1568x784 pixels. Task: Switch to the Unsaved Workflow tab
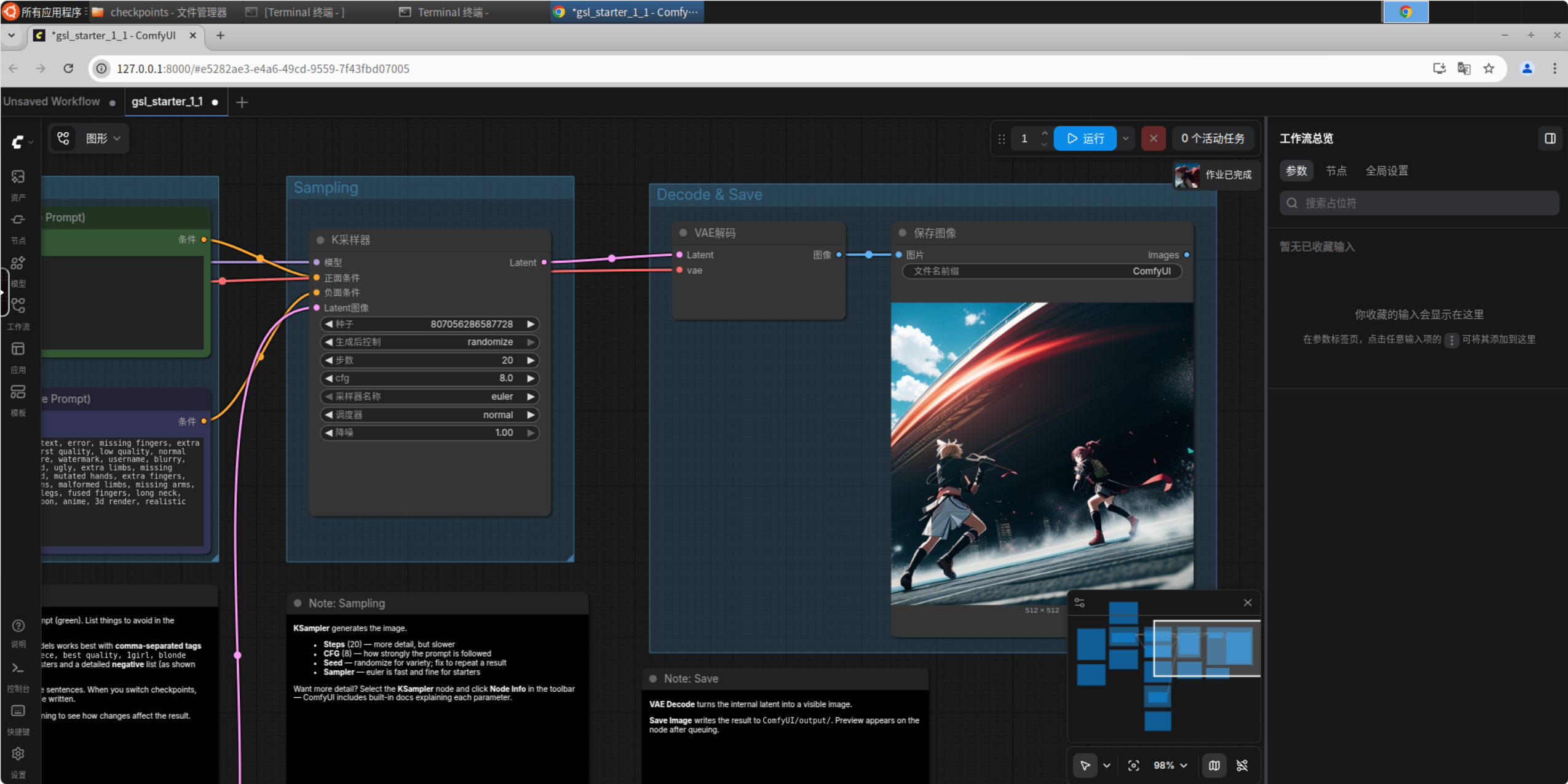pos(52,101)
